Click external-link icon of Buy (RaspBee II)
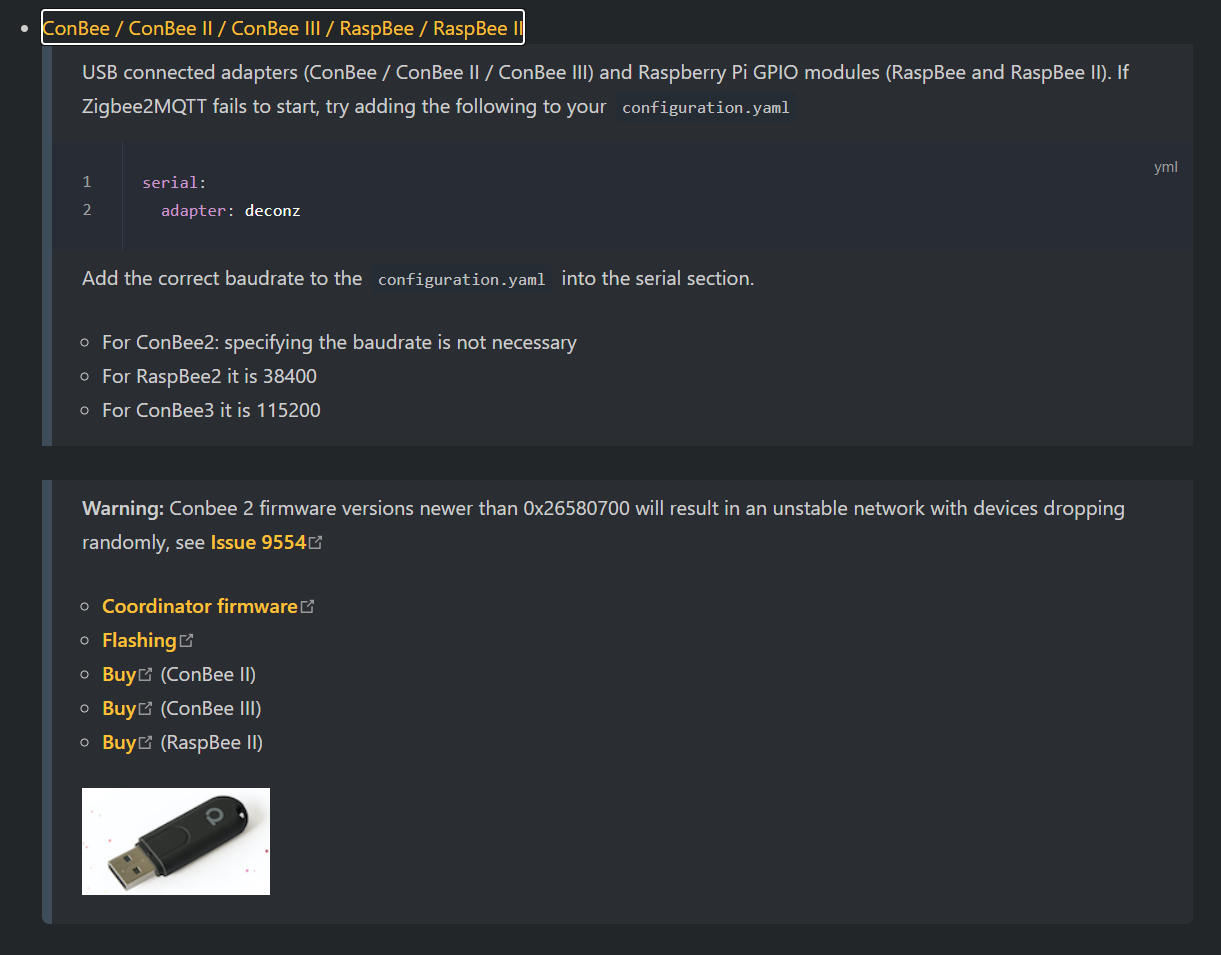 (146, 743)
